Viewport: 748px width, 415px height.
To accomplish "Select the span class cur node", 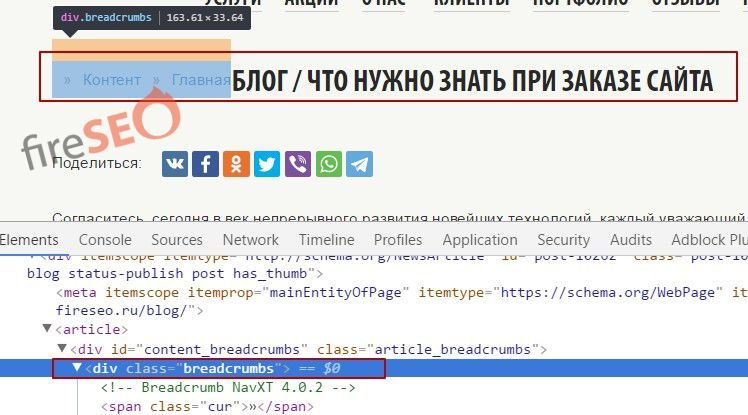I will [x=207, y=407].
